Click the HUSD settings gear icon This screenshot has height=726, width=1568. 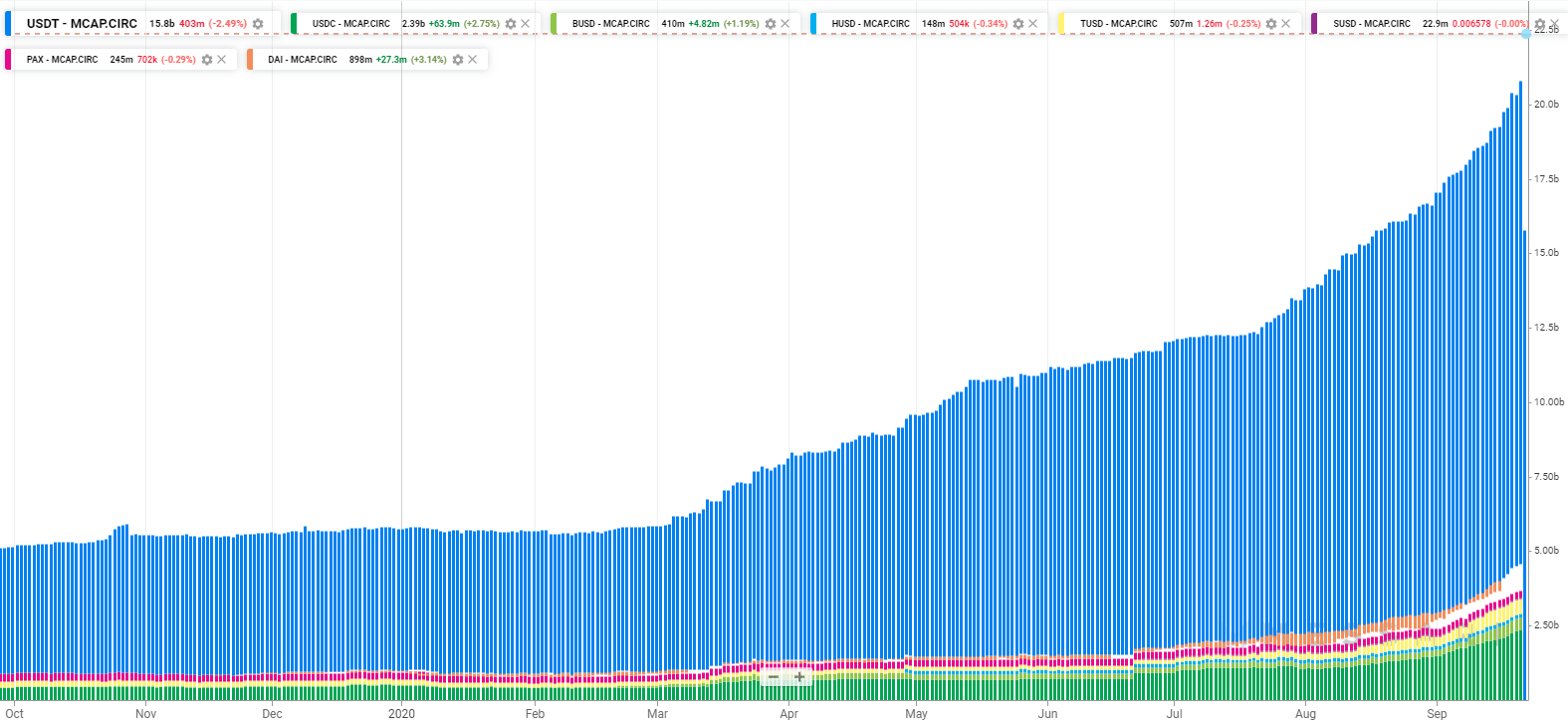[1018, 24]
